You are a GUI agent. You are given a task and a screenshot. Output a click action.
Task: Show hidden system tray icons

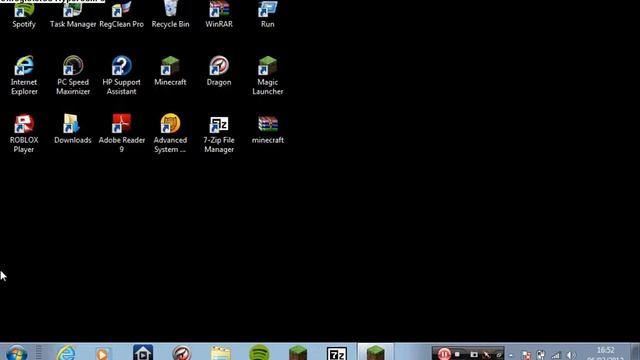pyautogui.click(x=511, y=355)
